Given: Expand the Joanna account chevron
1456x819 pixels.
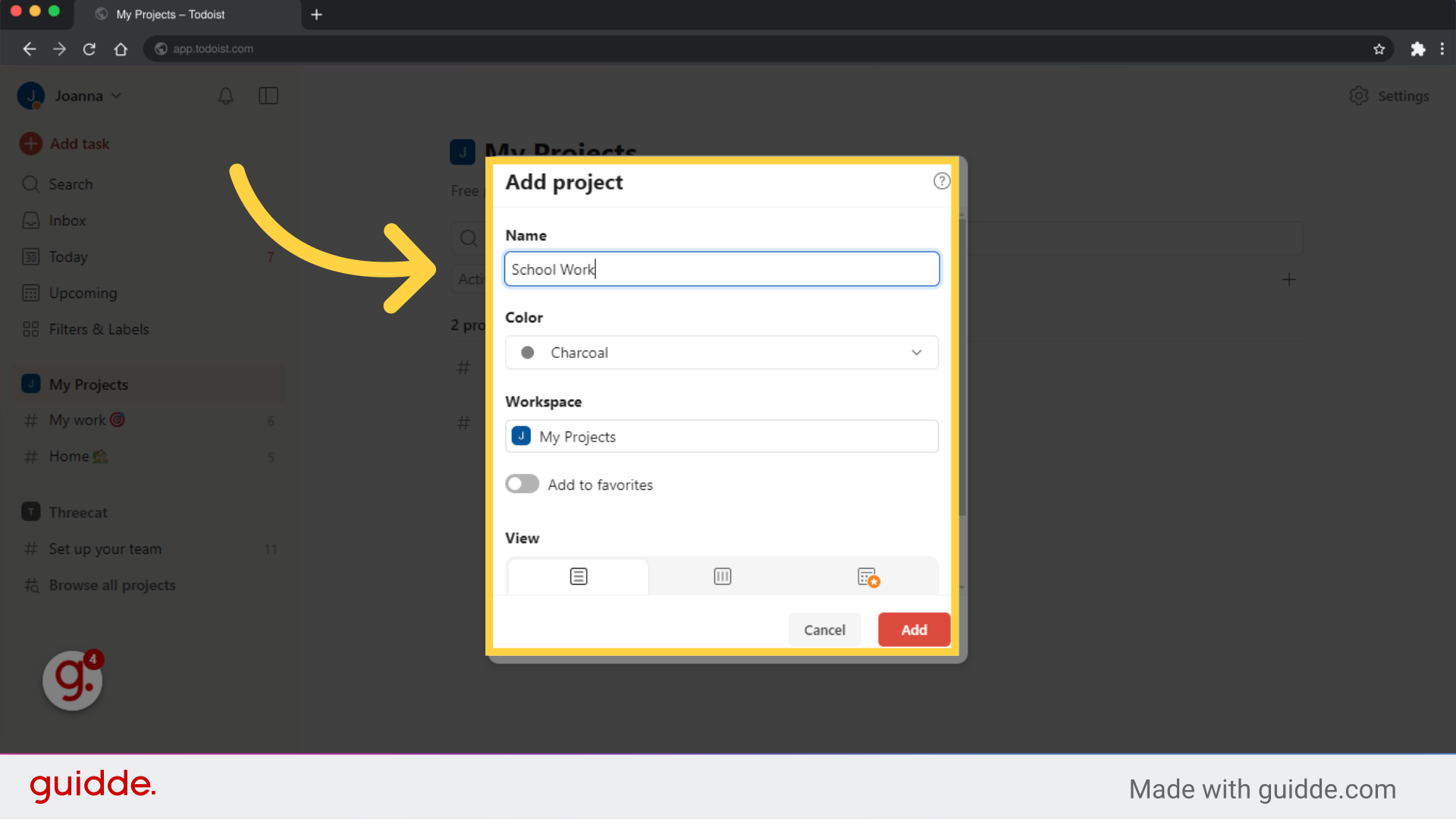Looking at the screenshot, I should [x=116, y=96].
